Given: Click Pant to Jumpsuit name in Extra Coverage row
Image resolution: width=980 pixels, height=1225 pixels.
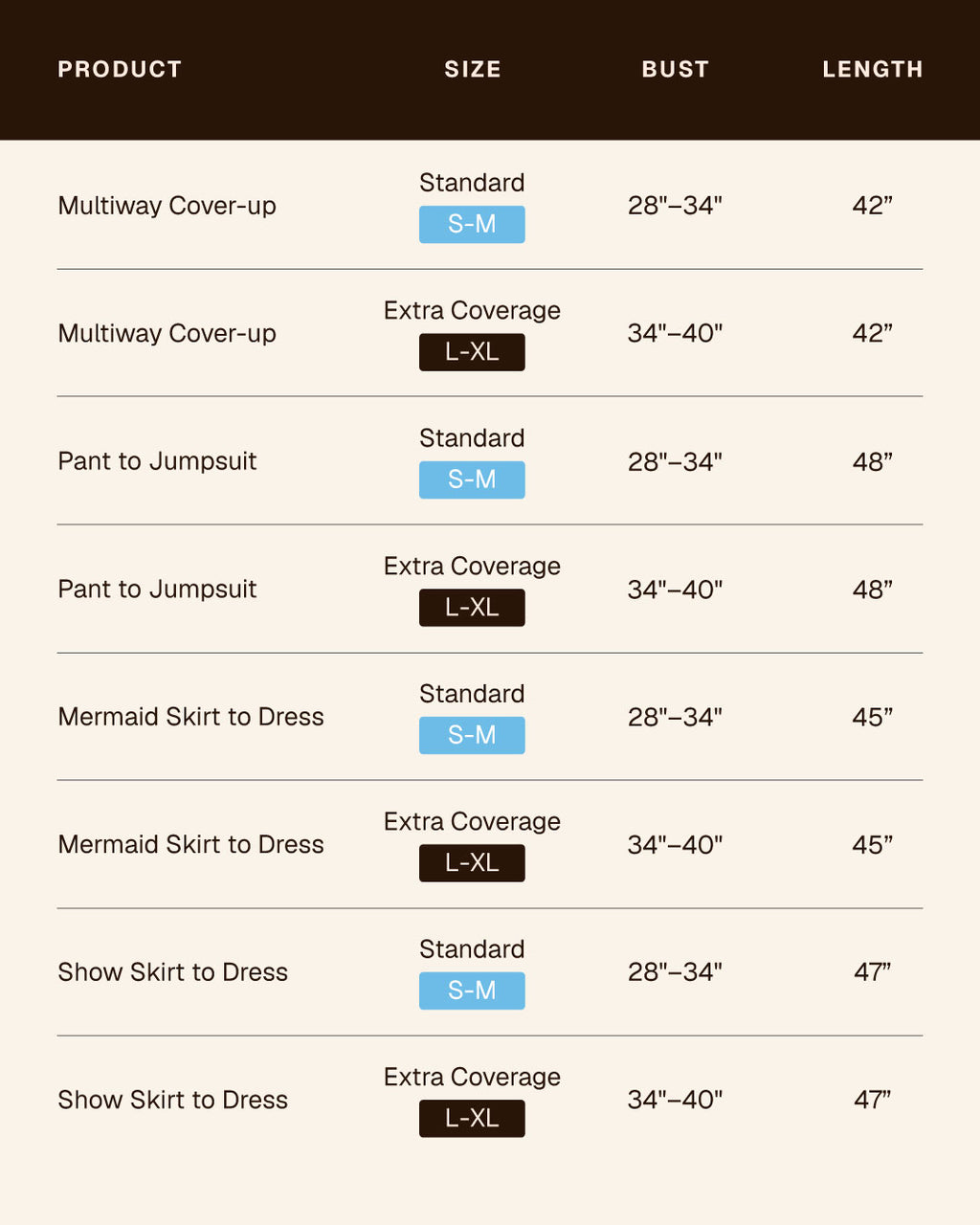Looking at the screenshot, I should [157, 589].
